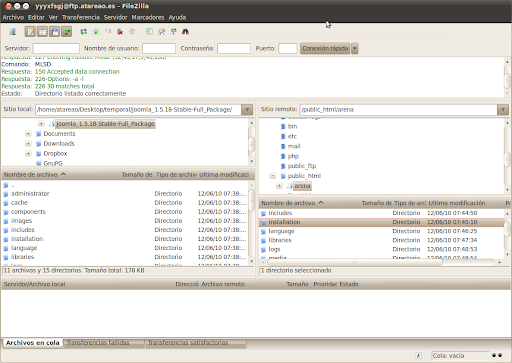This screenshot has height=363, width=512.
Task: Open the Servidor menu
Action: coord(115,17)
